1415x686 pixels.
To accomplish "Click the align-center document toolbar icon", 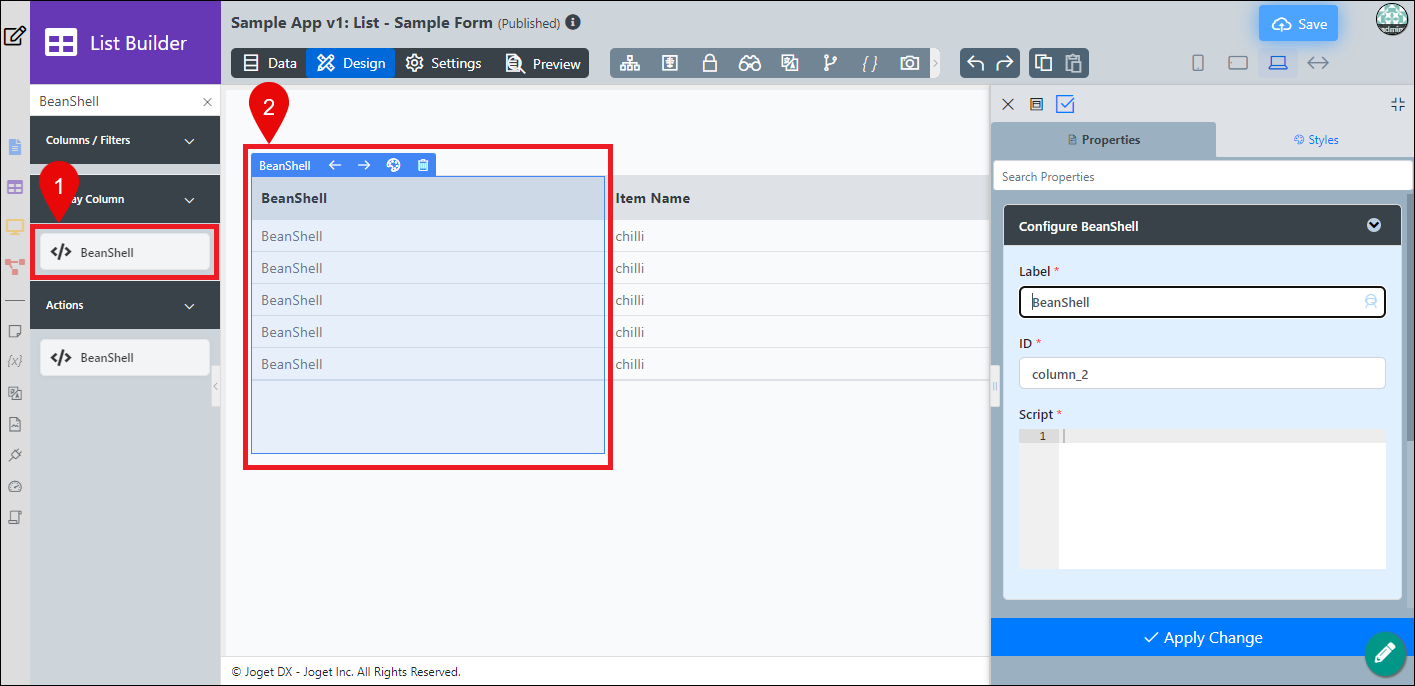I will click(670, 63).
